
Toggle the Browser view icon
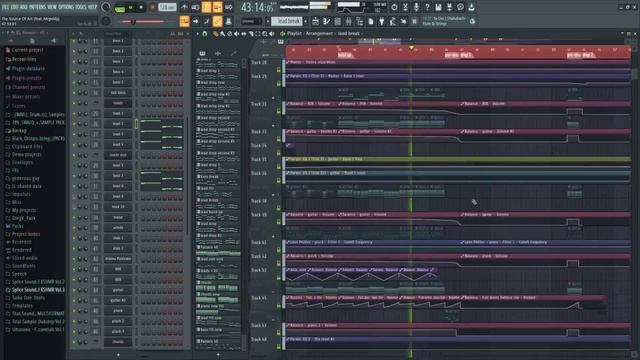coord(360,21)
